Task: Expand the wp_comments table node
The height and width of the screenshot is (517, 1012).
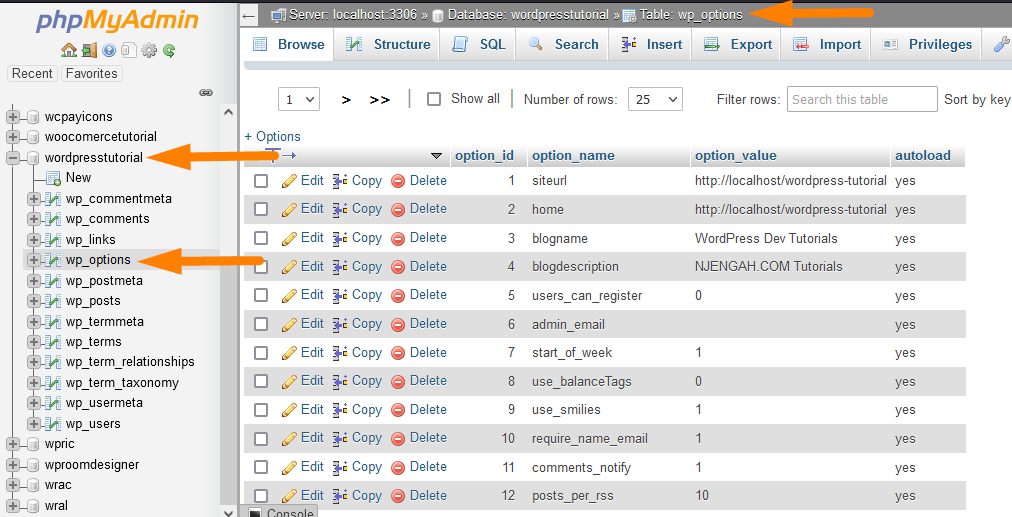Action: coord(34,219)
